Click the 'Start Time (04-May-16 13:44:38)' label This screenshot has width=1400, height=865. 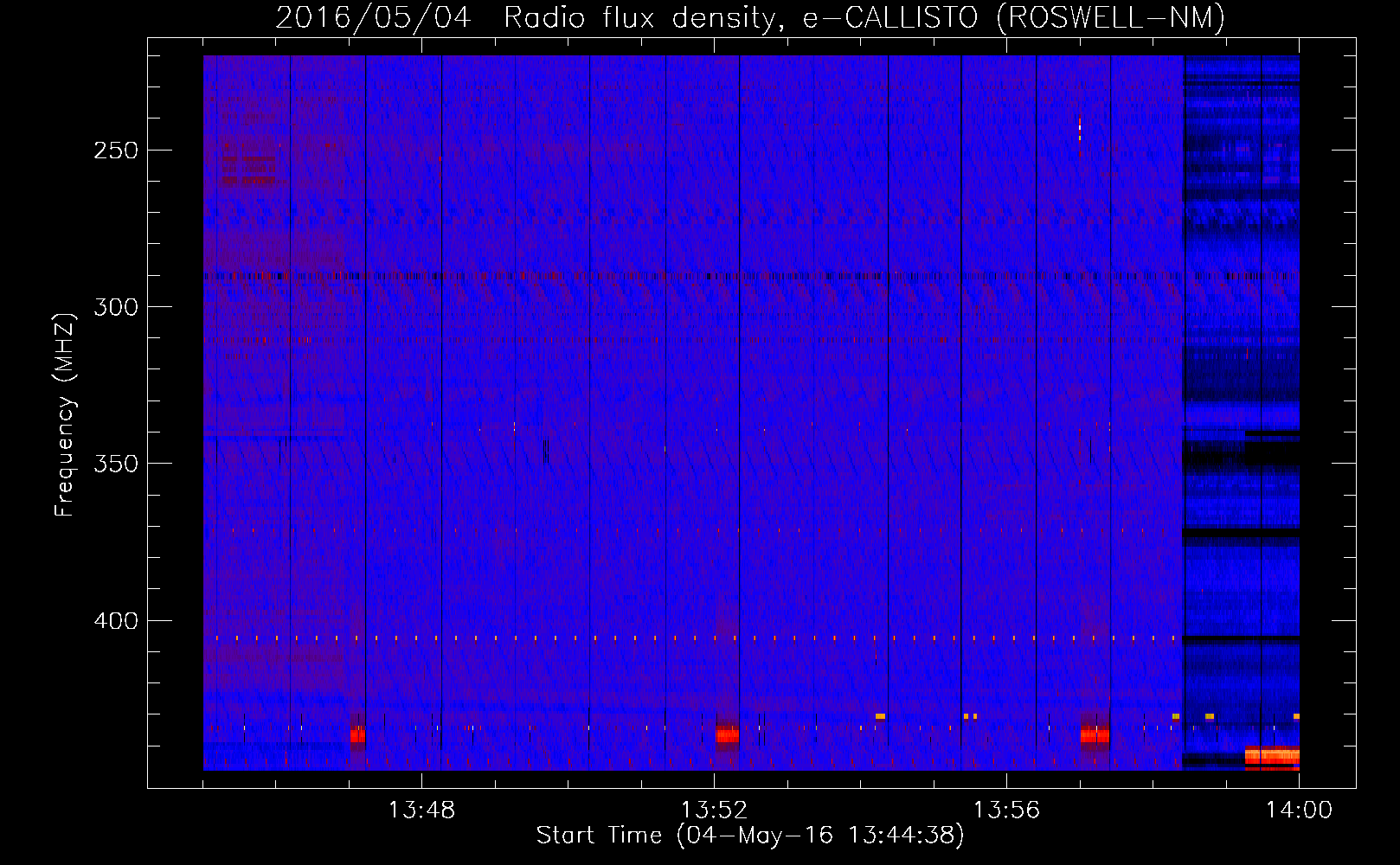tap(750, 836)
